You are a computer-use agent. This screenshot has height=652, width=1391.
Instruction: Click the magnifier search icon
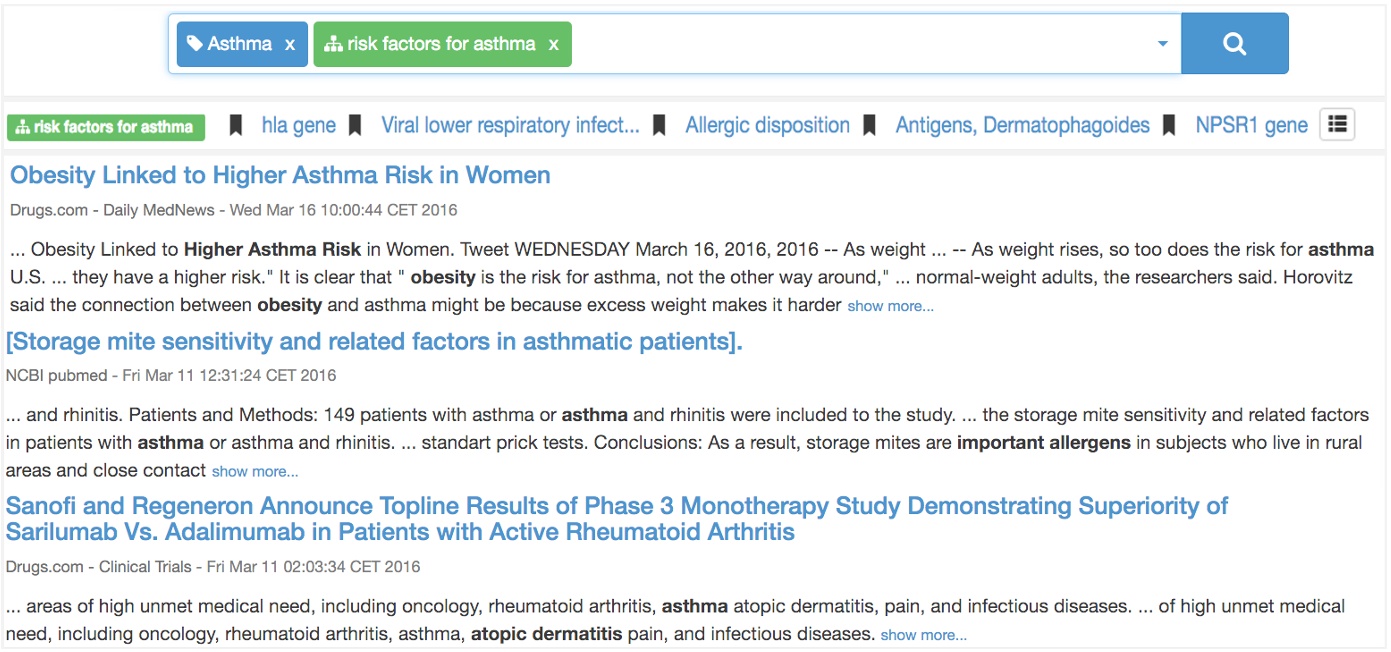(1234, 43)
